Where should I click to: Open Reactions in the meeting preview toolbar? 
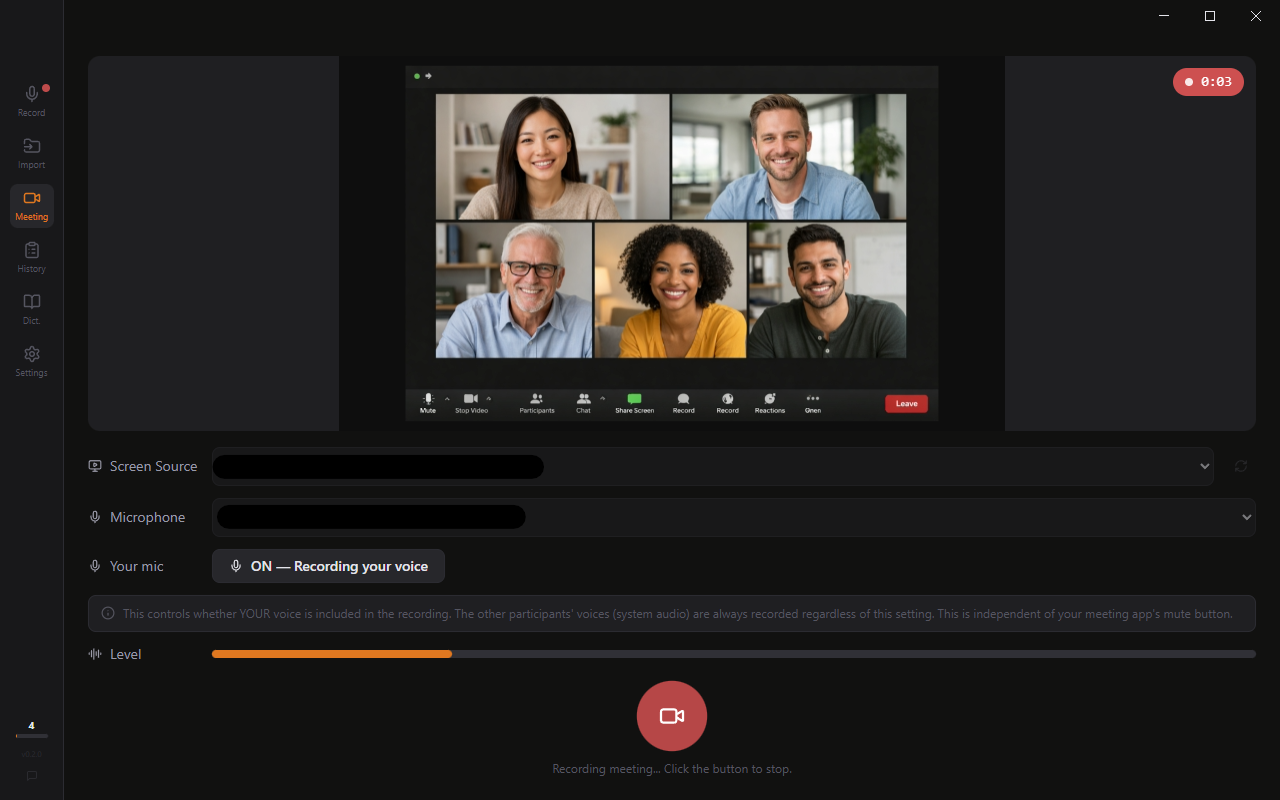coord(770,402)
